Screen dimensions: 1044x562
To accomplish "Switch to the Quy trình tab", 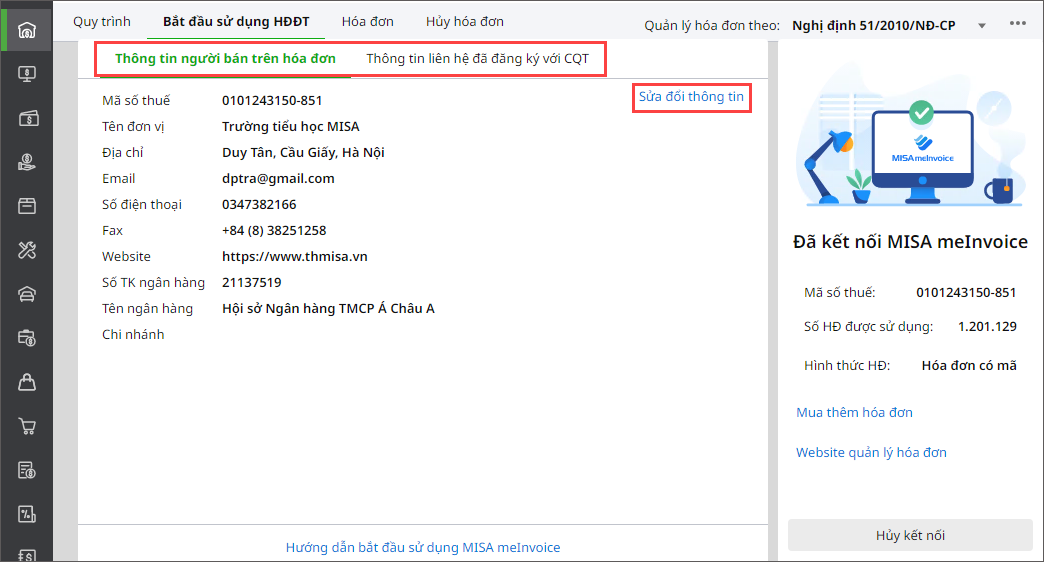I will point(102,21).
